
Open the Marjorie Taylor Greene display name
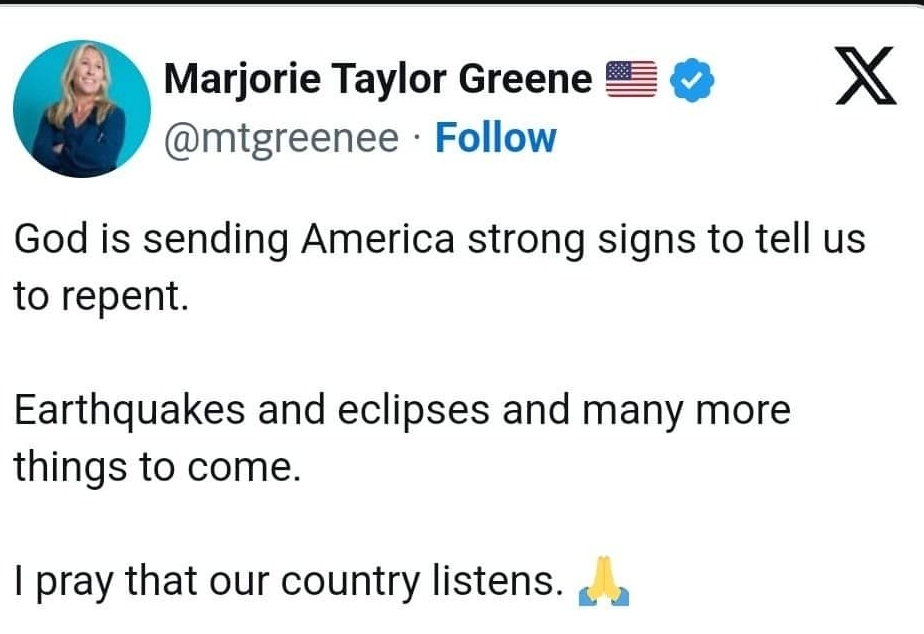tap(378, 78)
